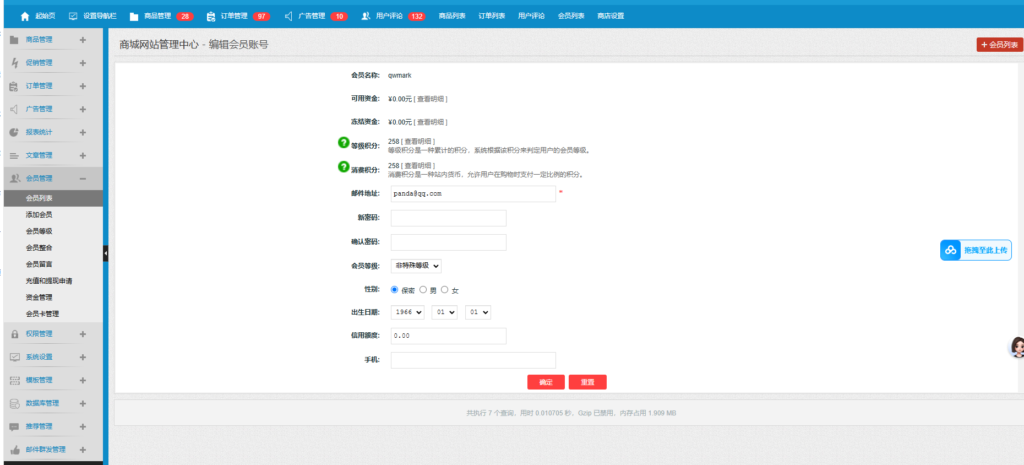Open 订单列表 in the top navigation
Viewport: 1024px width, 465px height.
(x=492, y=16)
